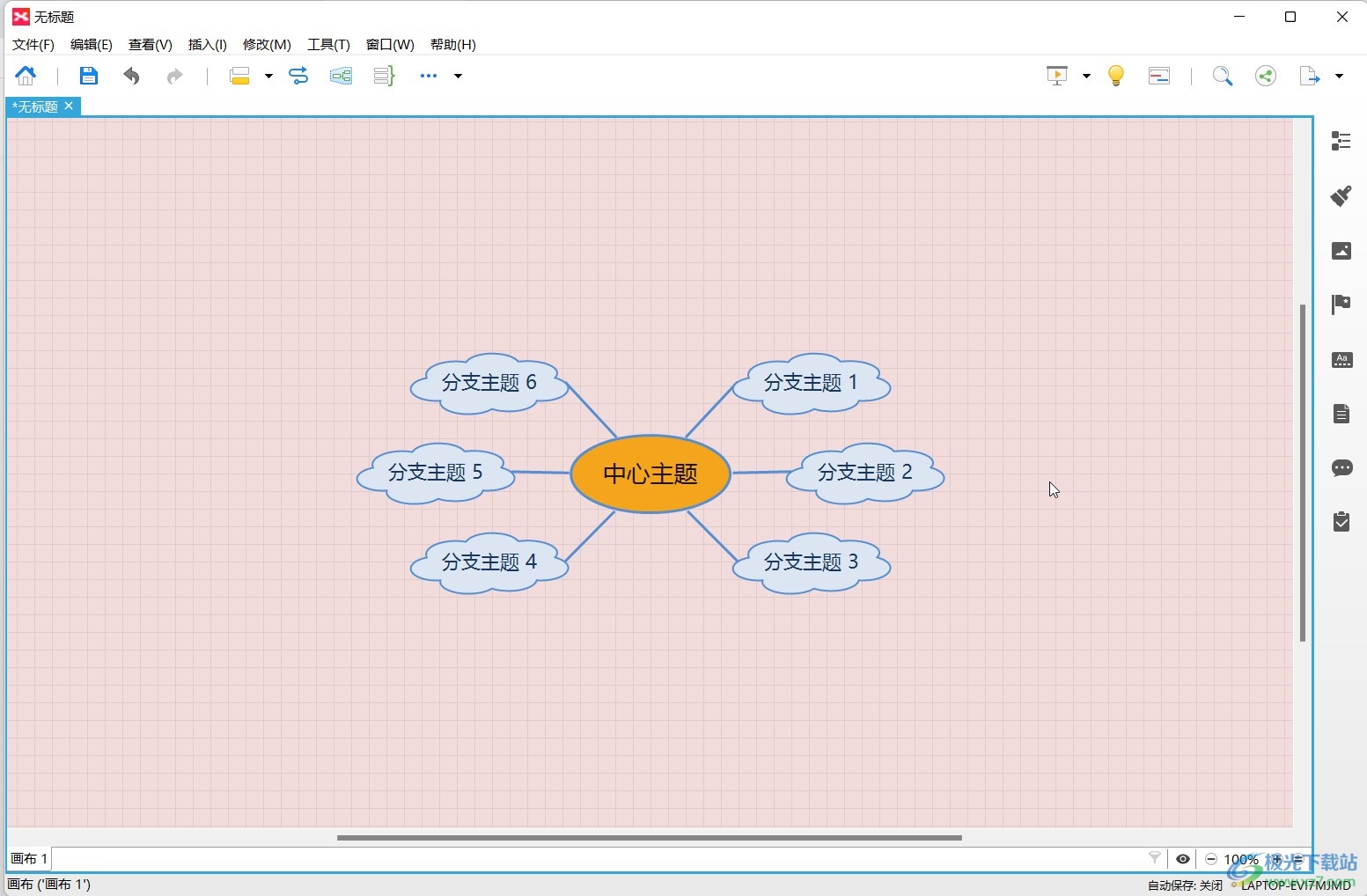Add a relationship line between topics

pyautogui.click(x=298, y=76)
